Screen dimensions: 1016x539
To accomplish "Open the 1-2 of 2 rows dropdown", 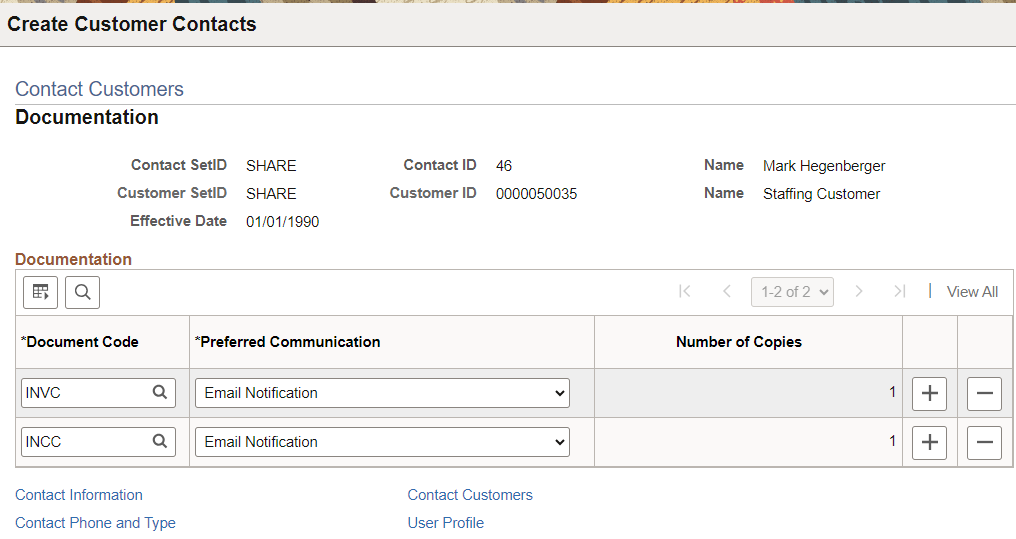I will click(x=792, y=292).
